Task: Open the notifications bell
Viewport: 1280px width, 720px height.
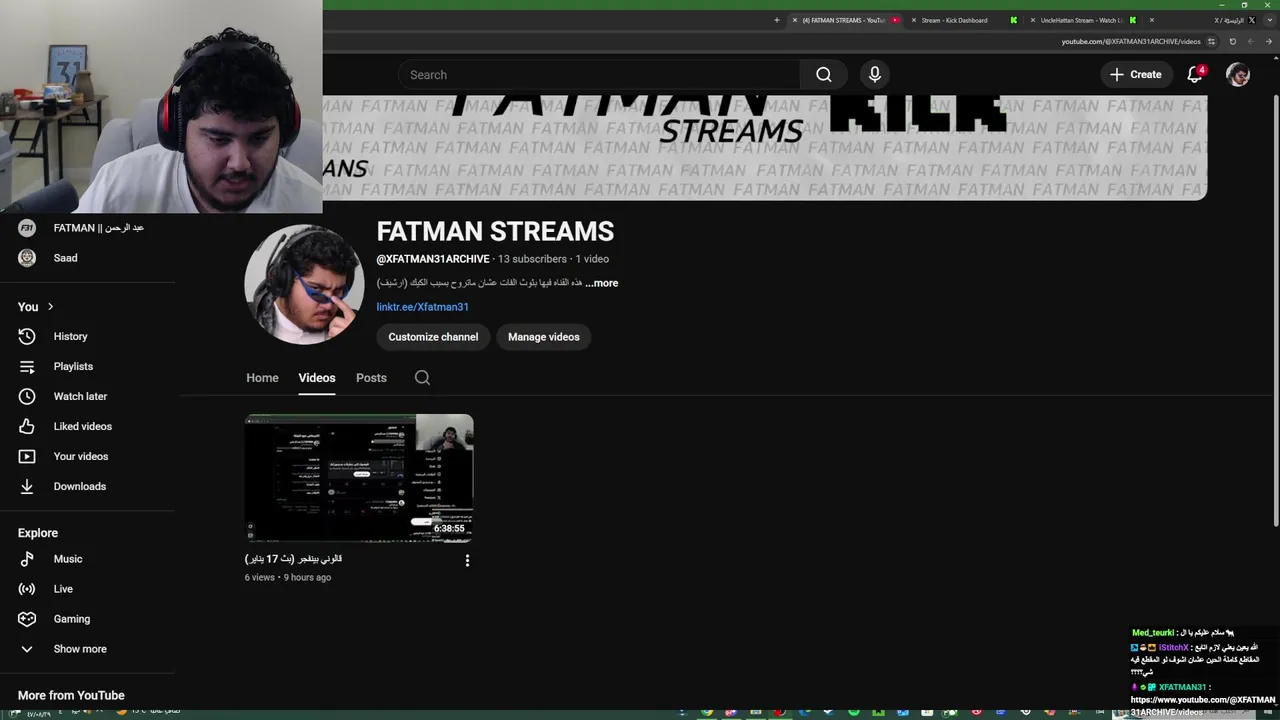Action: pos(1195,75)
